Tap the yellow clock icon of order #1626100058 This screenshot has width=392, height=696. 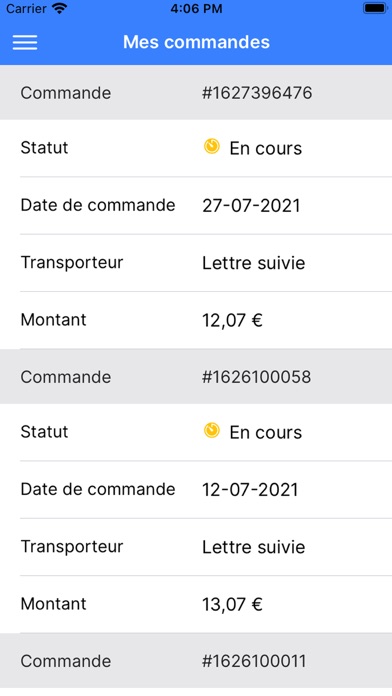pyautogui.click(x=212, y=431)
